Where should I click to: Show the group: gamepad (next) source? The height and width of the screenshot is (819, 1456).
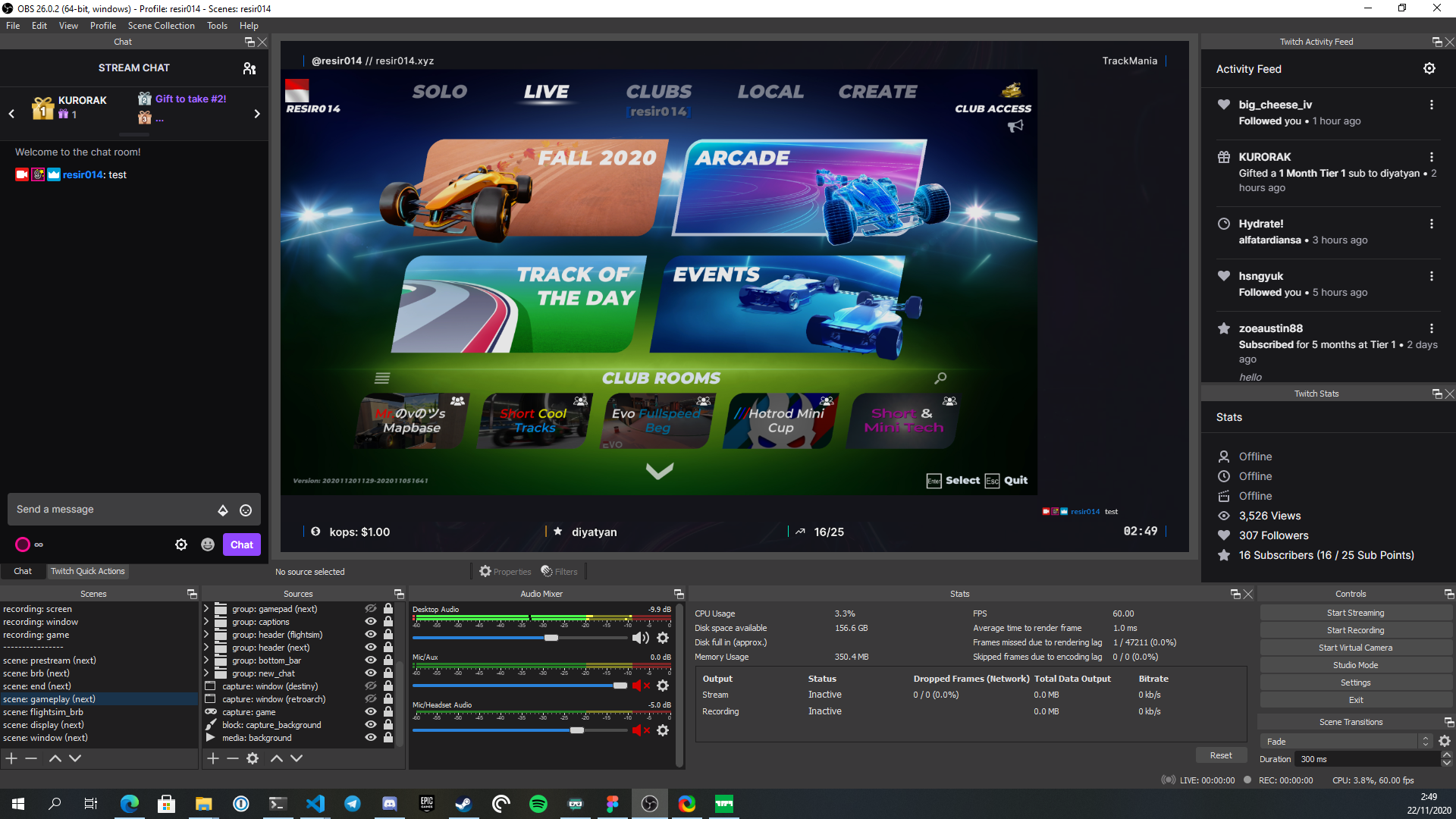coord(371,609)
